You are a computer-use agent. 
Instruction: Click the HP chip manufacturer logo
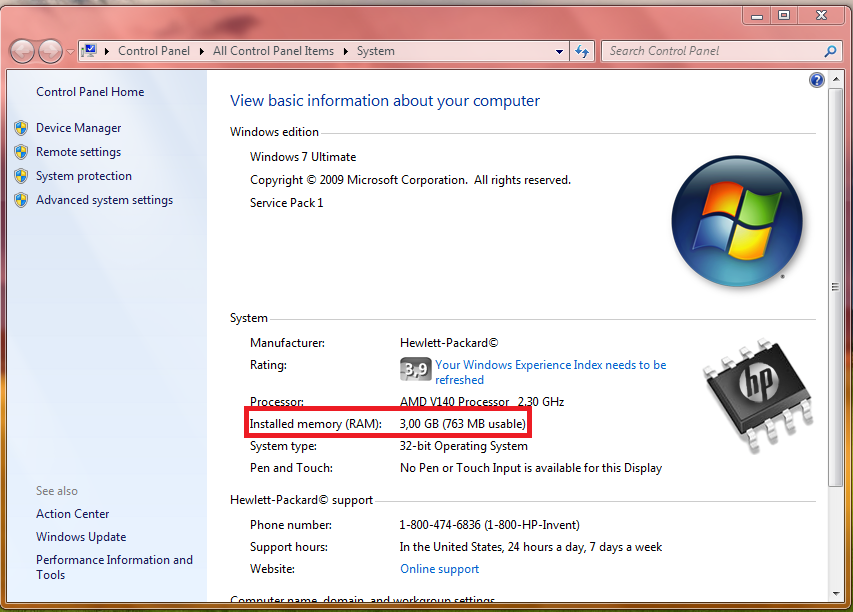click(x=759, y=395)
